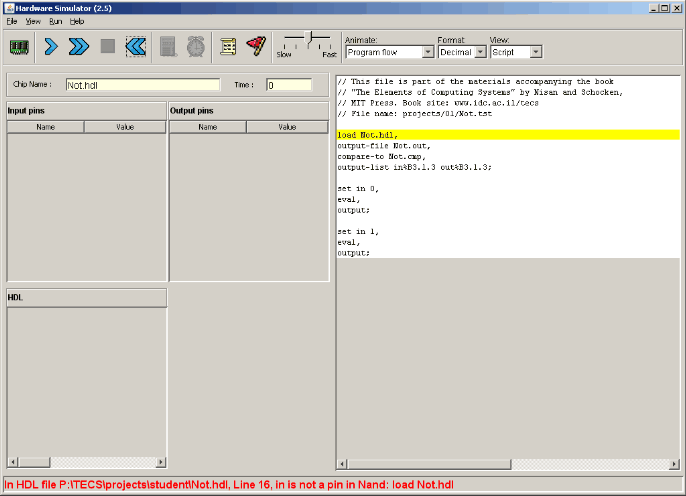This screenshot has height=496, width=686.
Task: Open the Help menu
Action: [x=77, y=21]
